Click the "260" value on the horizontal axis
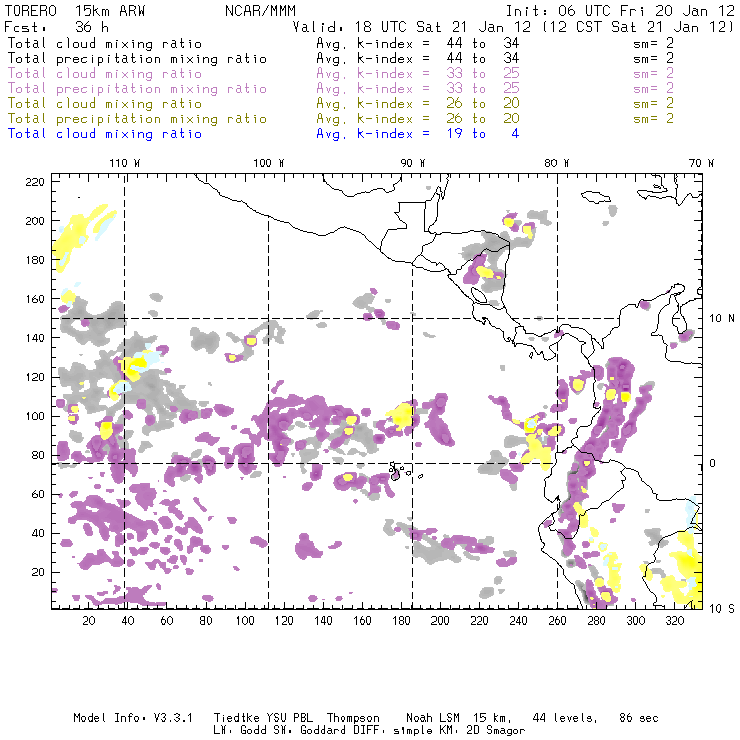This screenshot has height=740, width=740. point(557,621)
